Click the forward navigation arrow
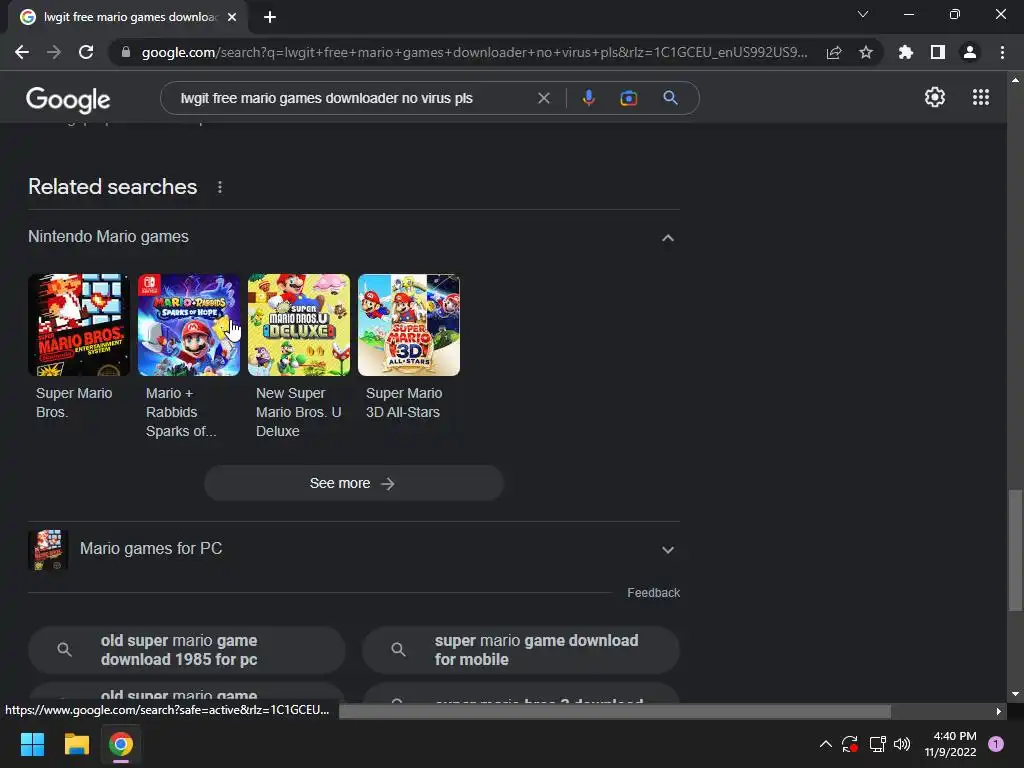The width and height of the screenshot is (1024, 768). point(54,52)
